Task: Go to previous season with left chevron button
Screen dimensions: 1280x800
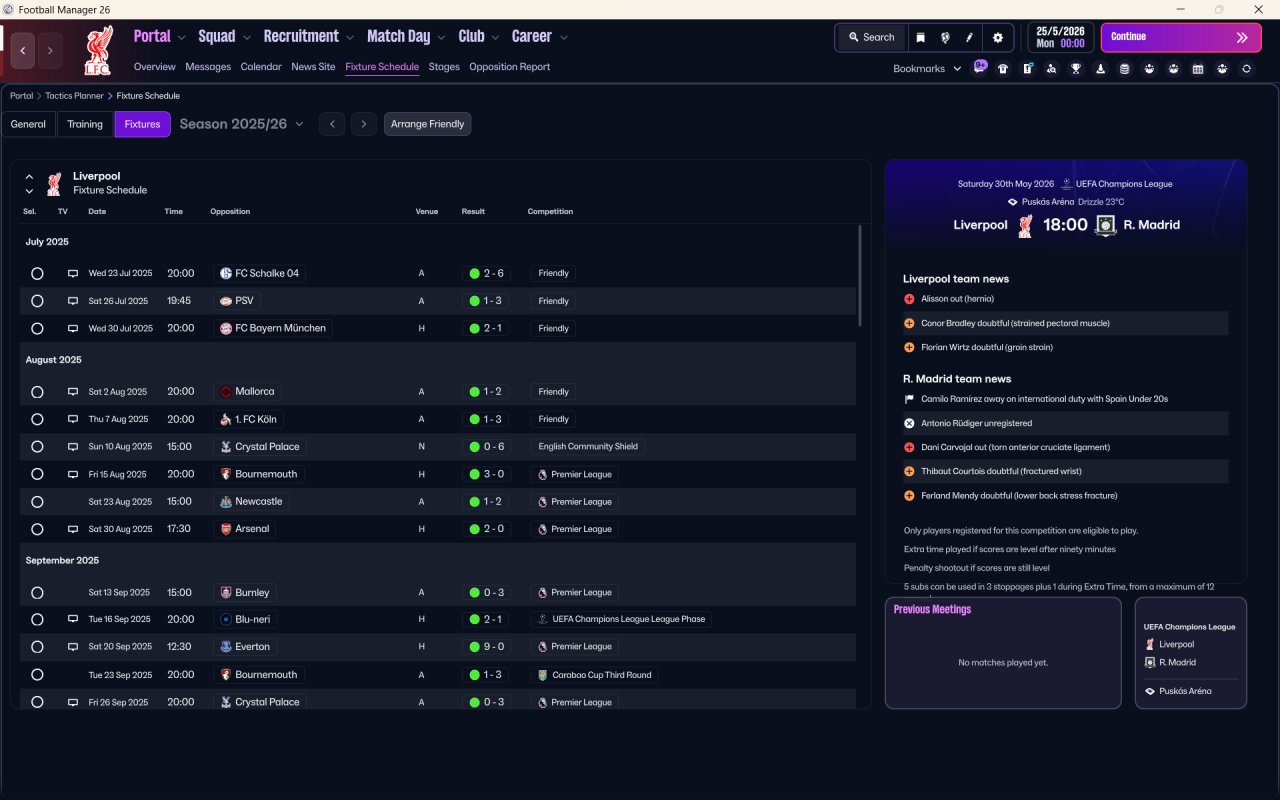Action: tap(332, 124)
